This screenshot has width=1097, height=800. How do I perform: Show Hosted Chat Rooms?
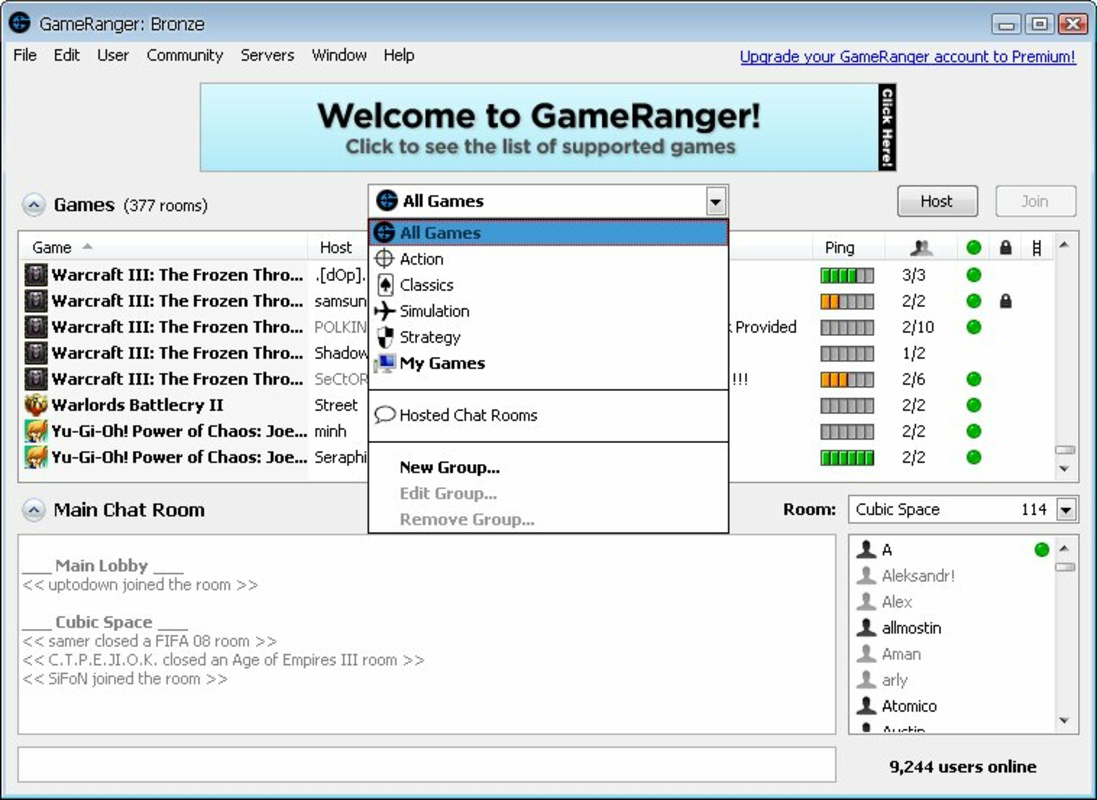[548, 414]
